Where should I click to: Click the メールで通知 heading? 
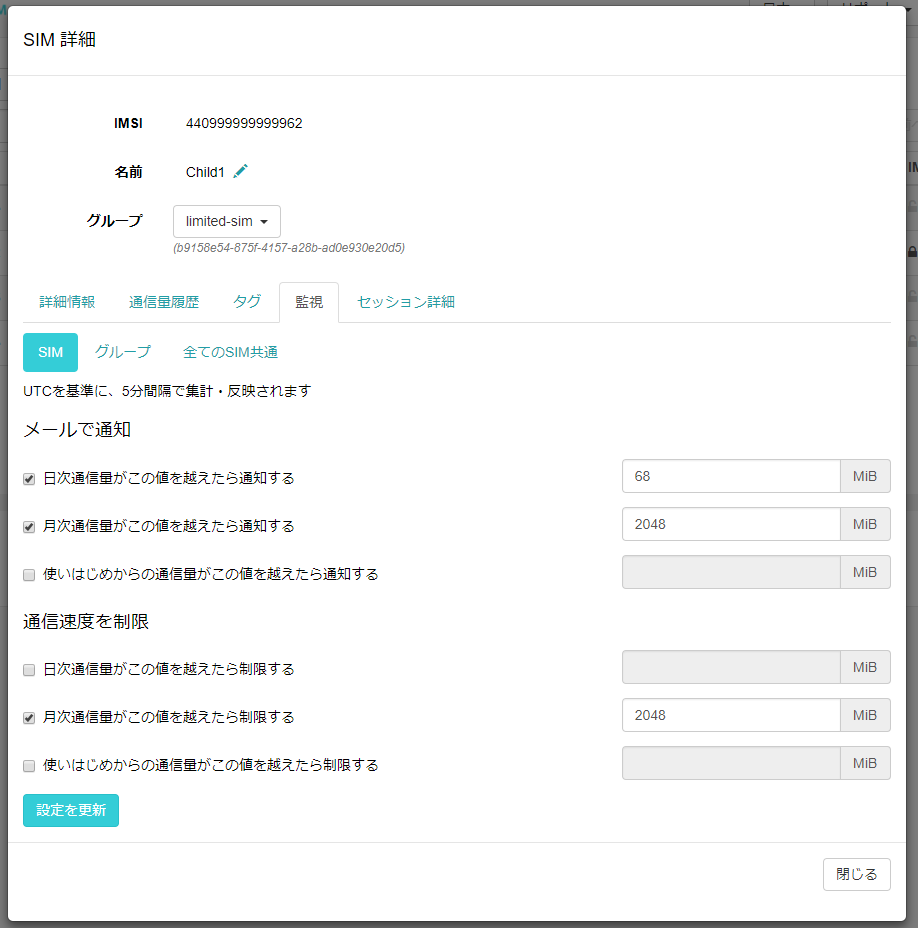pos(77,430)
